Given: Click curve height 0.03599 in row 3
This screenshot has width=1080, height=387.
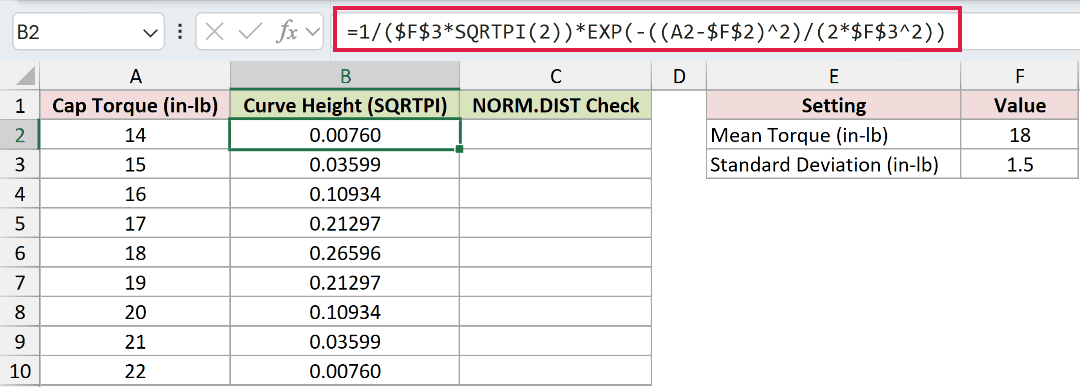Looking at the screenshot, I should (345, 164).
